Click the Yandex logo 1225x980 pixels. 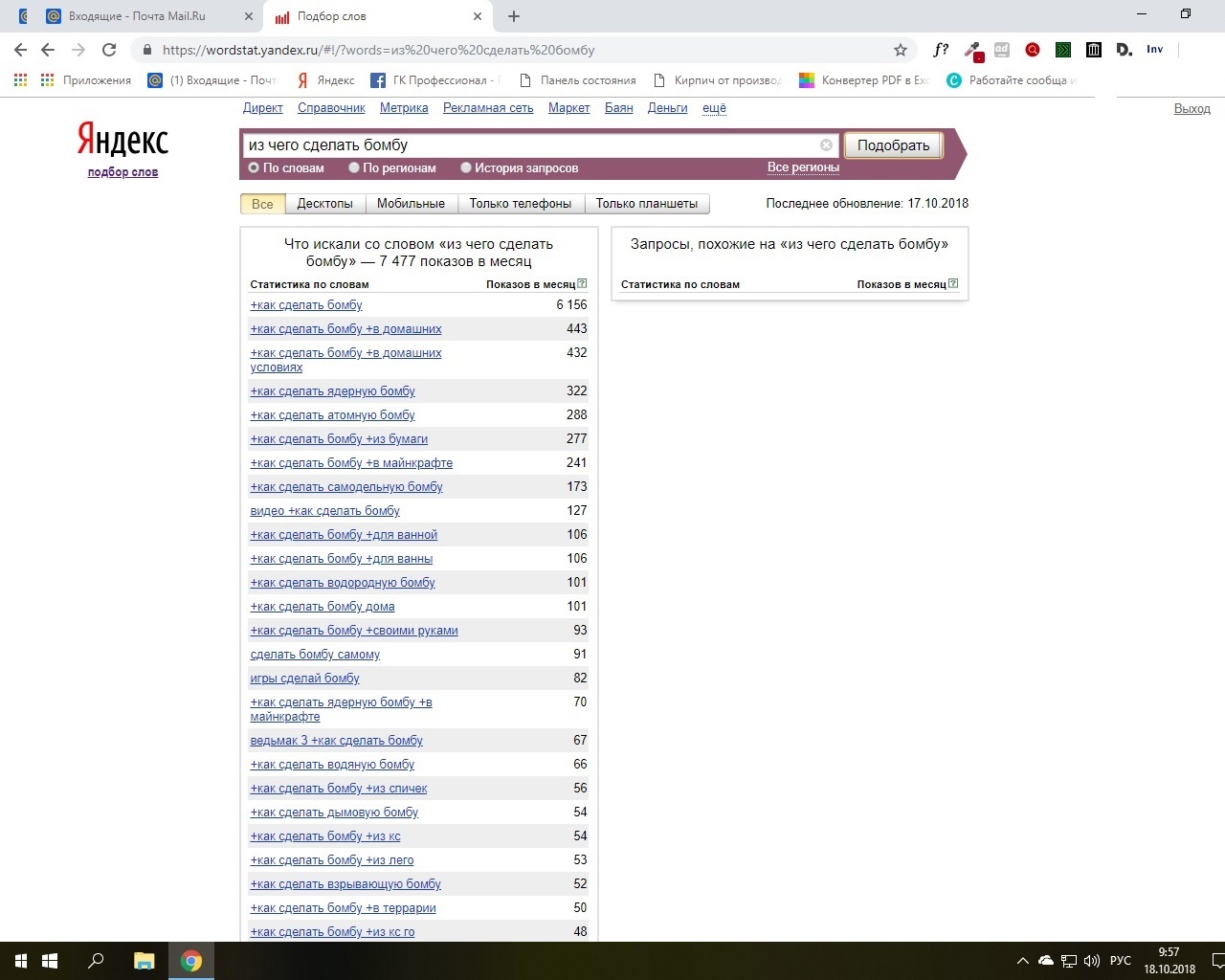[122, 141]
